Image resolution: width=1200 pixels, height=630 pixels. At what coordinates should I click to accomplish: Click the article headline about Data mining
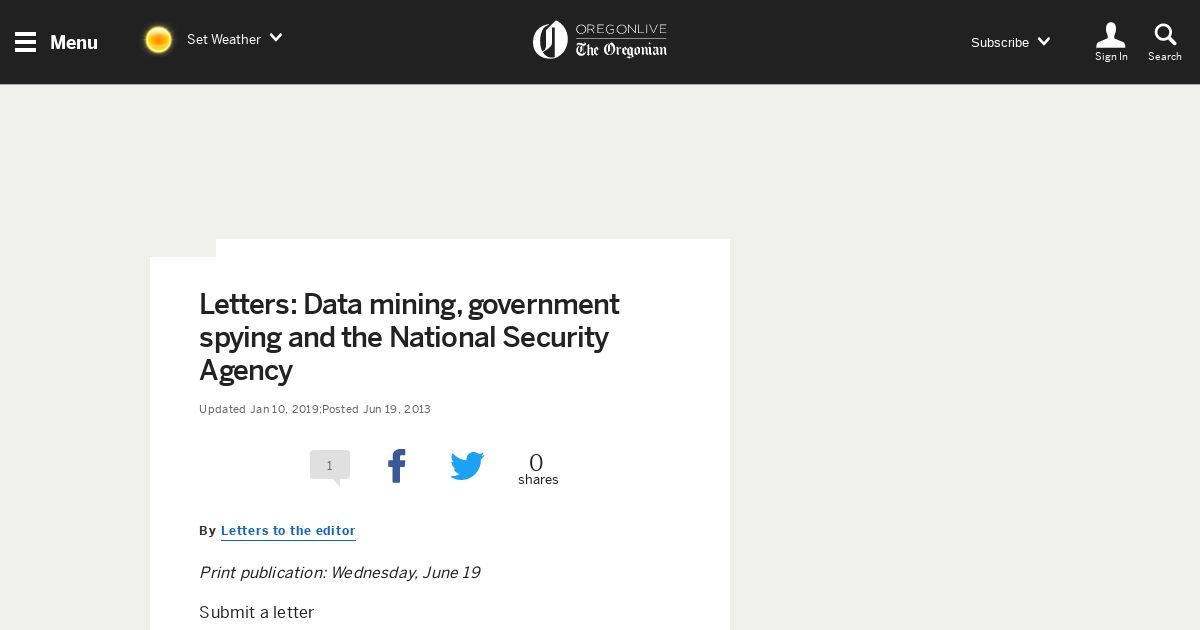(410, 337)
